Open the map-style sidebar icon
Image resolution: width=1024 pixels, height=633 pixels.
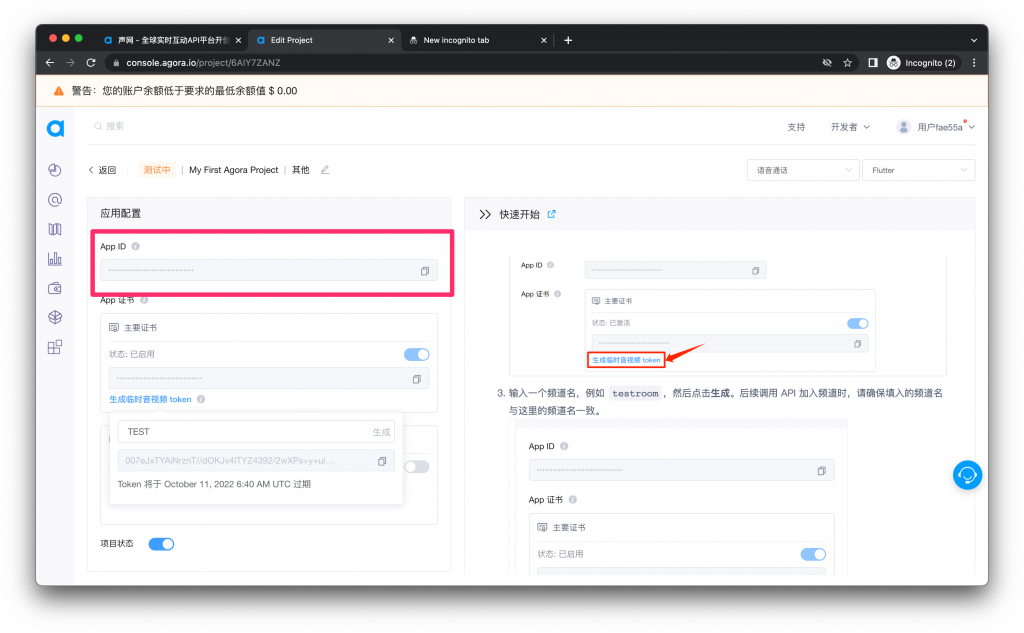tap(55, 229)
